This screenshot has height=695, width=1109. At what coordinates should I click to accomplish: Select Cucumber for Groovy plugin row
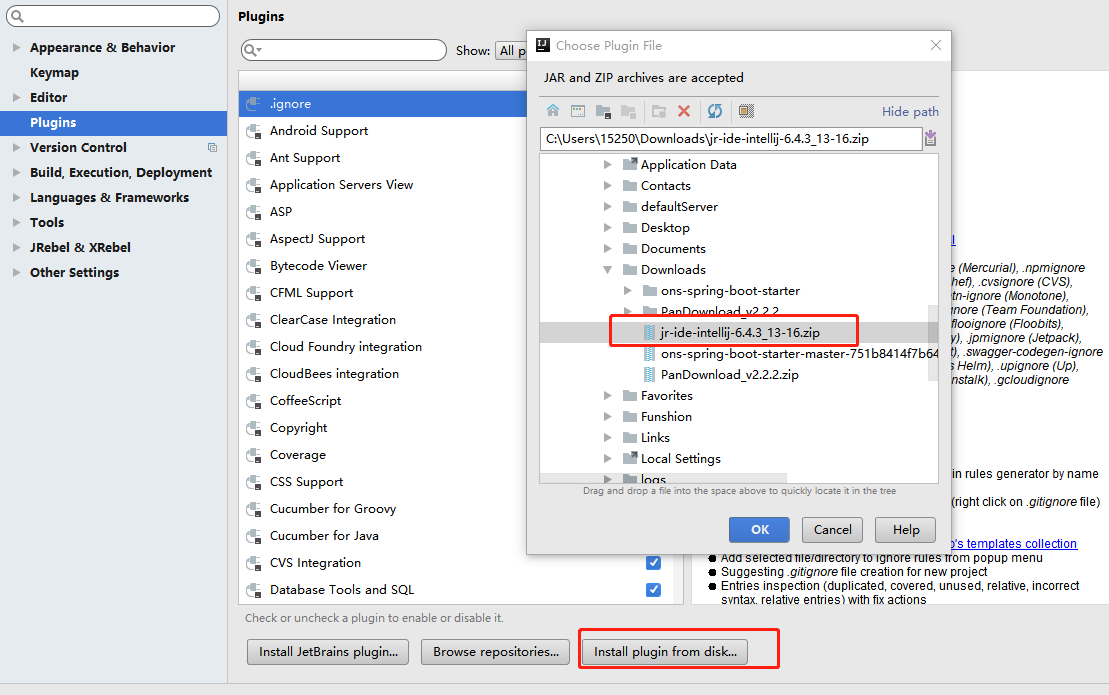(x=382, y=509)
